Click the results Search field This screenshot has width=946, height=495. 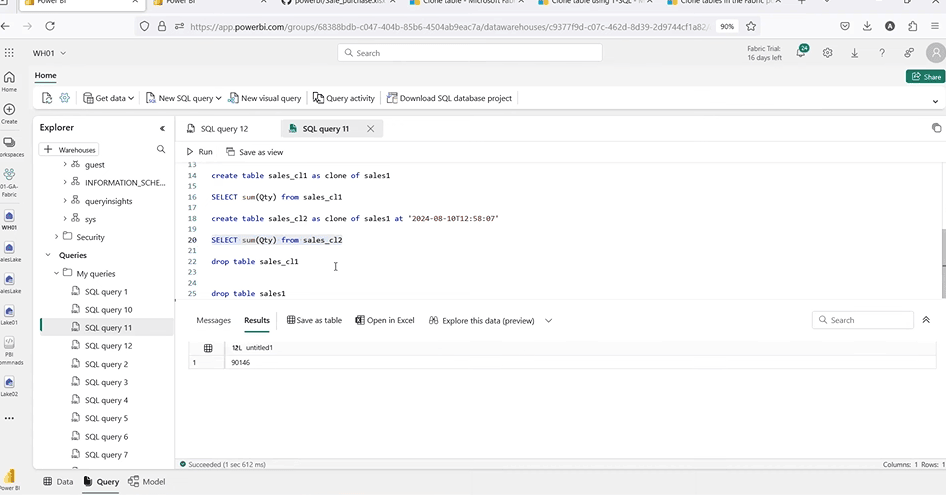863,321
